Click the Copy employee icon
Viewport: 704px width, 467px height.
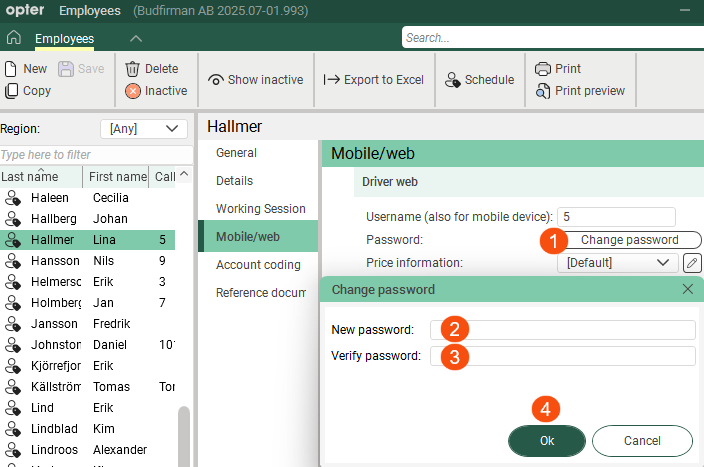[12, 91]
